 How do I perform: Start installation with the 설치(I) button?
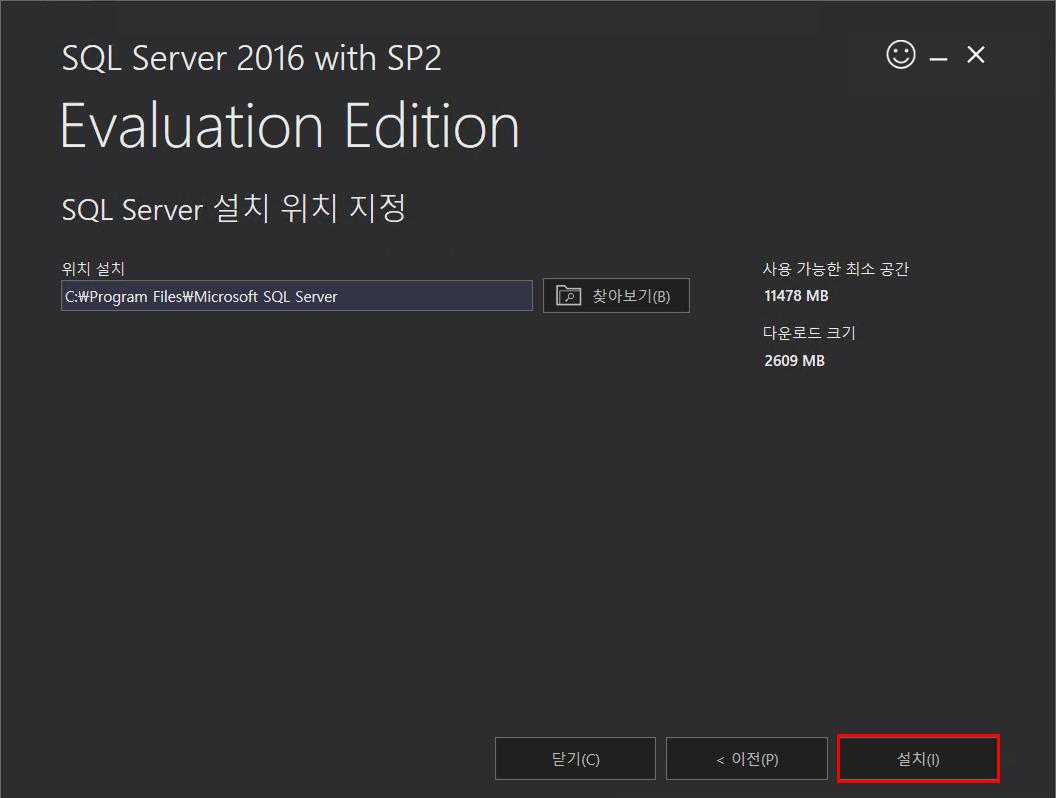[x=918, y=758]
